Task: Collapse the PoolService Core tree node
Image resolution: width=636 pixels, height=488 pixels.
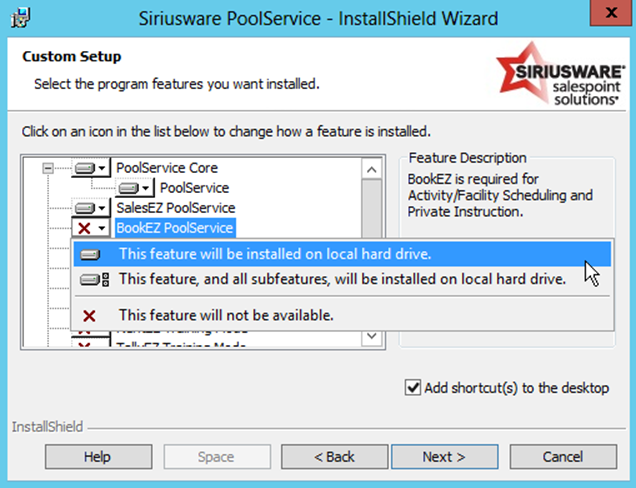Action: pyautogui.click(x=47, y=168)
